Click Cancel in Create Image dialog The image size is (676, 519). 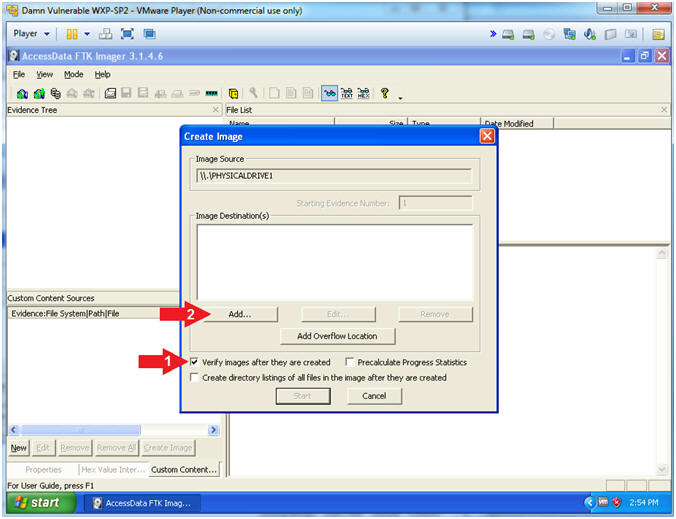tap(374, 396)
